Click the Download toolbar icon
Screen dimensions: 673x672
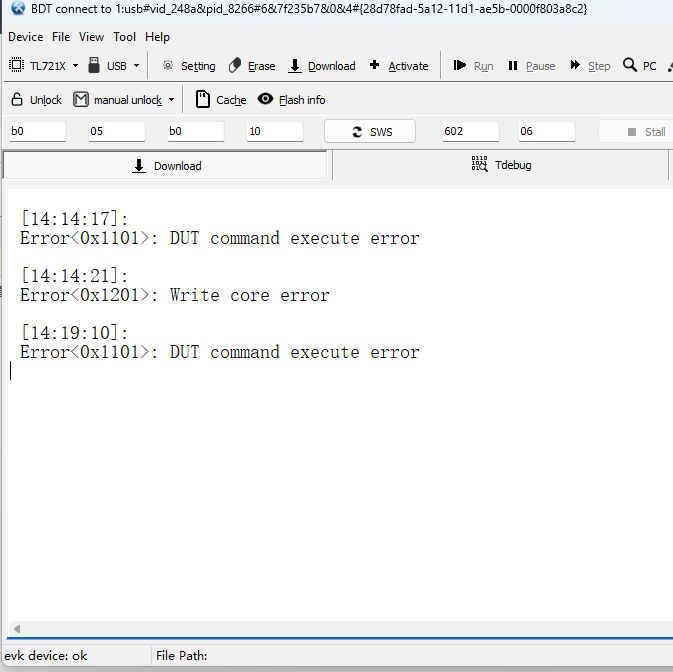[295, 66]
